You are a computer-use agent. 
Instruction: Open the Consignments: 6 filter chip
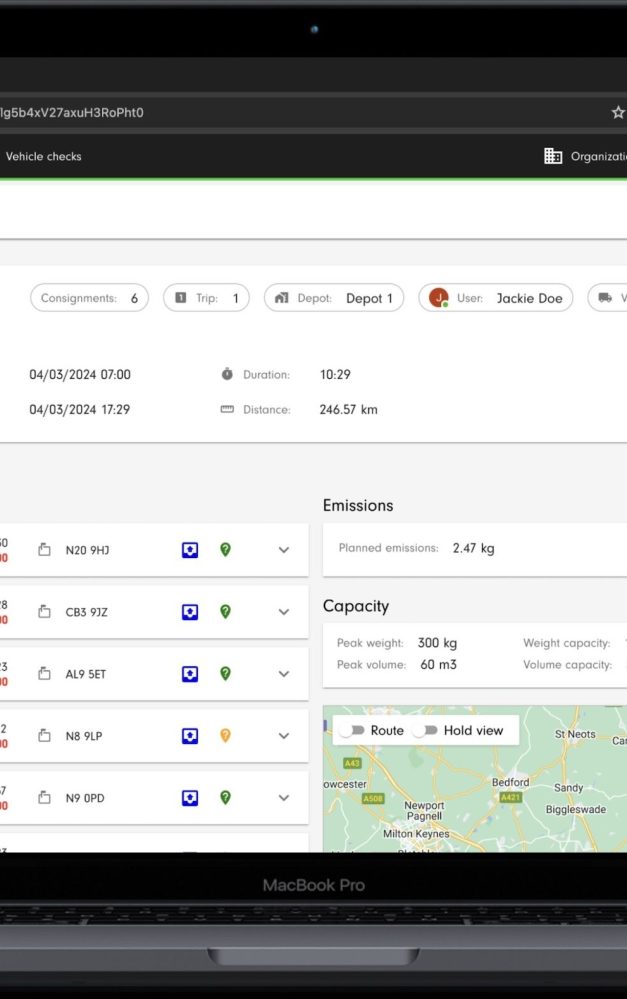89,297
